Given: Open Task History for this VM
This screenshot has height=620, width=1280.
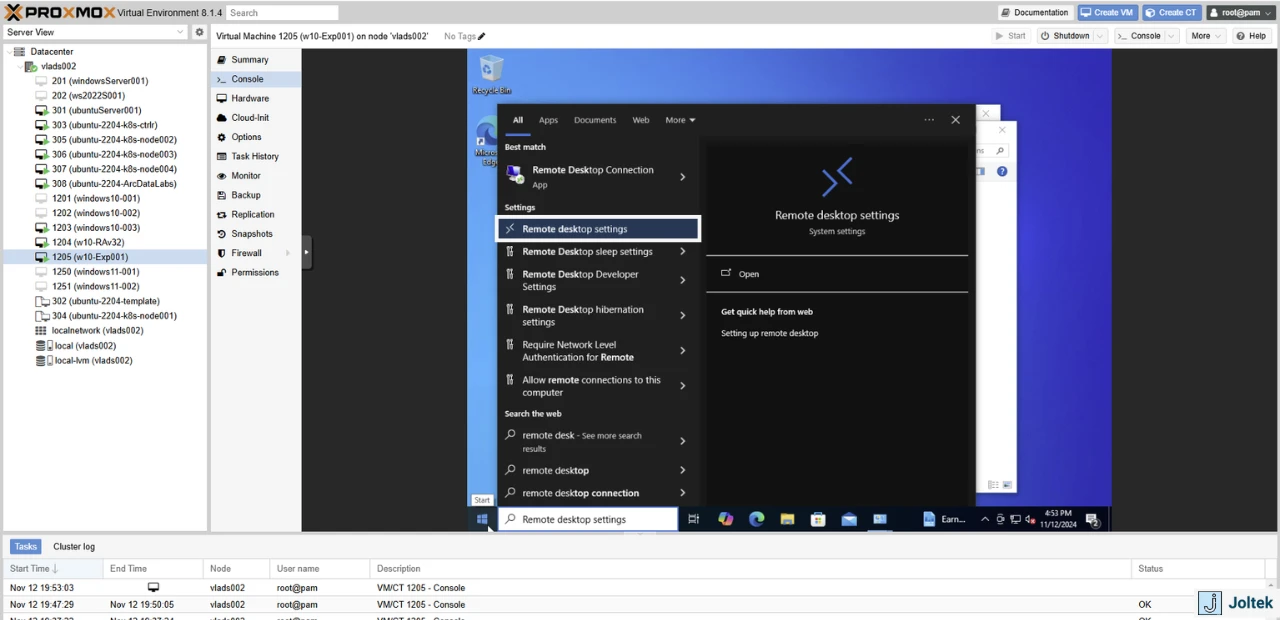Looking at the screenshot, I should pyautogui.click(x=255, y=156).
